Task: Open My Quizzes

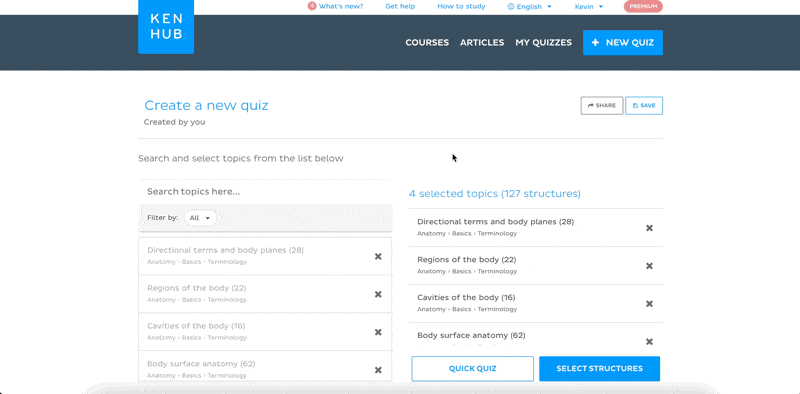Action: (x=543, y=43)
